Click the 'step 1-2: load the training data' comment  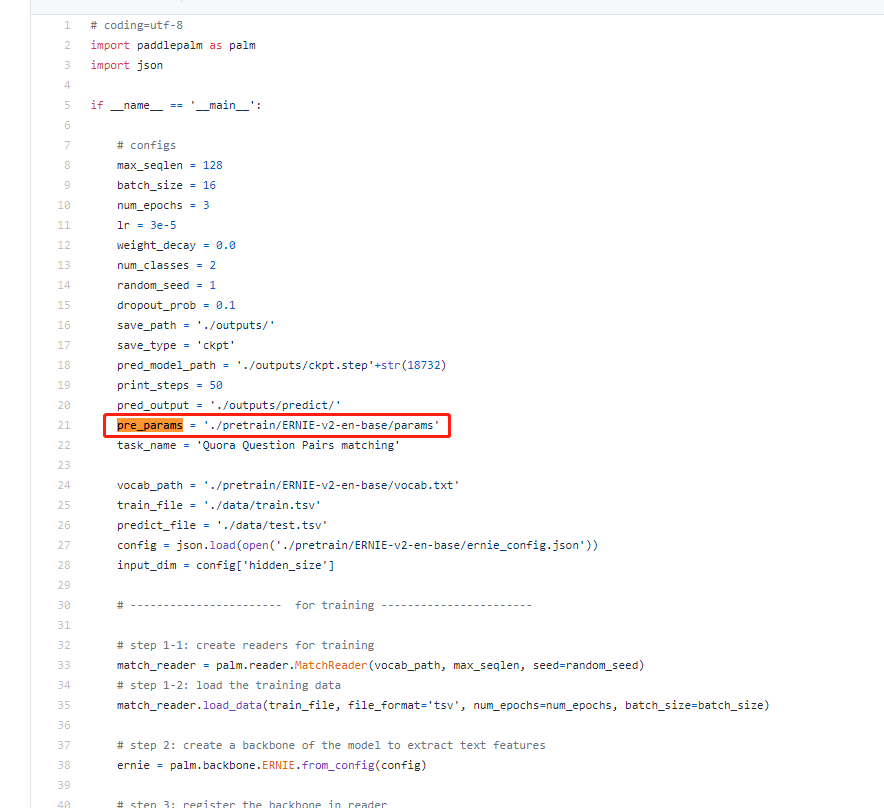[x=229, y=686]
